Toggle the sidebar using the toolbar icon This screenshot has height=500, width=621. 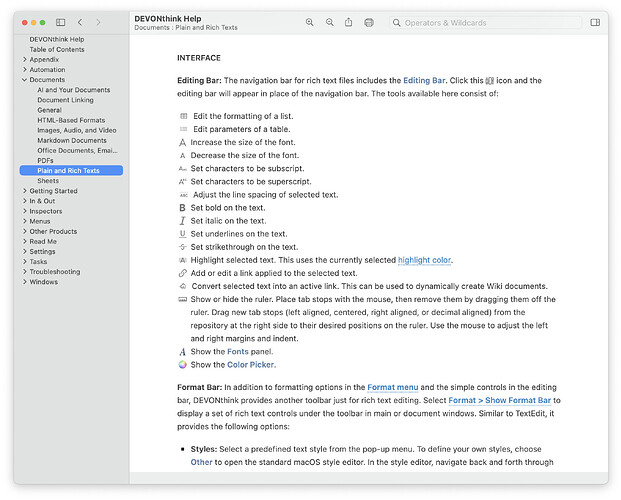60,22
